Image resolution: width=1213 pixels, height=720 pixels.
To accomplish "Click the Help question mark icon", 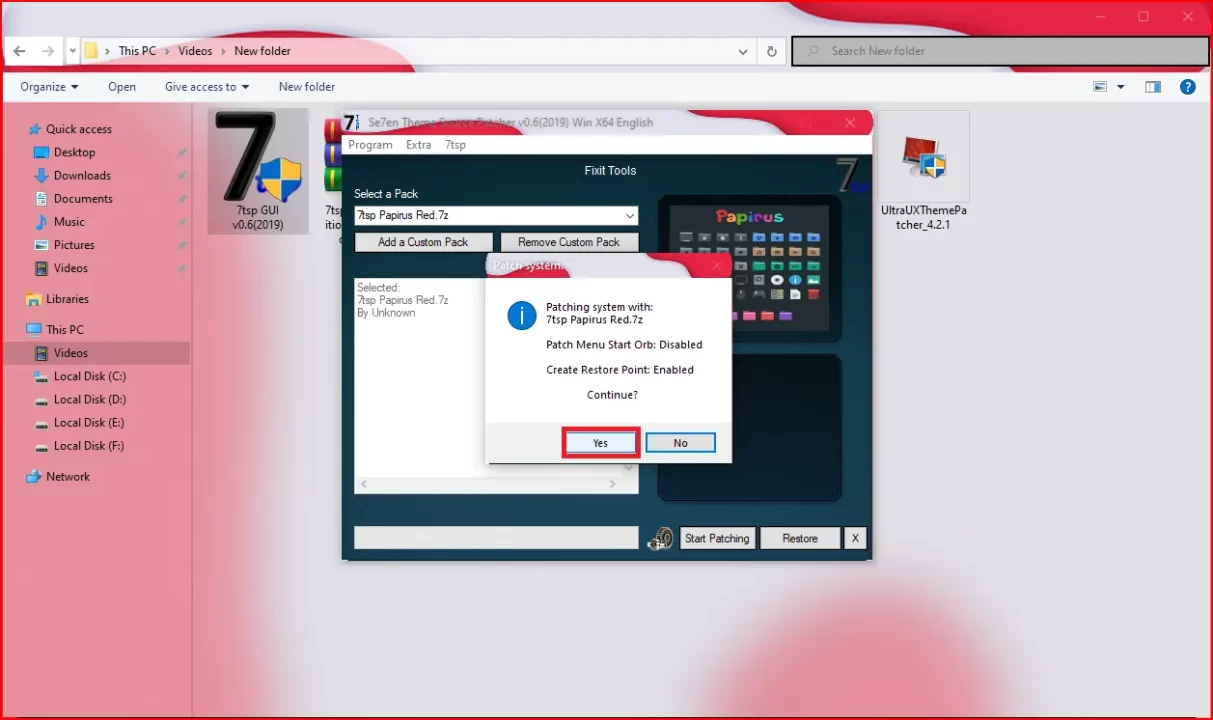I will coord(1188,87).
